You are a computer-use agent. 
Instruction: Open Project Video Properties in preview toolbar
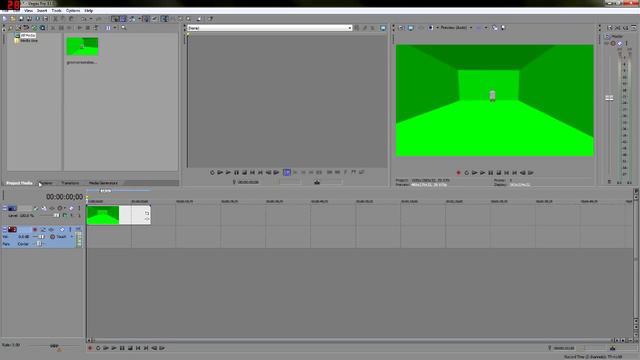pos(401,28)
